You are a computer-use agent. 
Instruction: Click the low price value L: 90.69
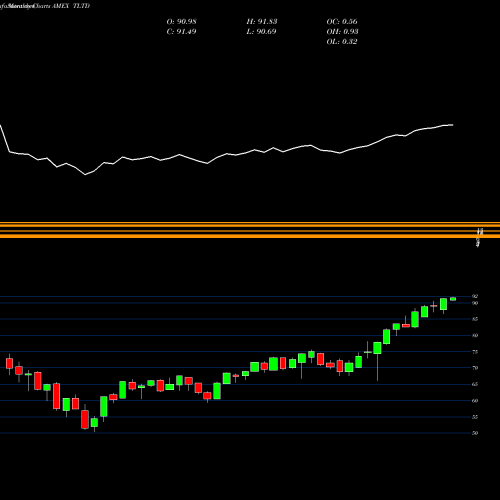pos(262,32)
